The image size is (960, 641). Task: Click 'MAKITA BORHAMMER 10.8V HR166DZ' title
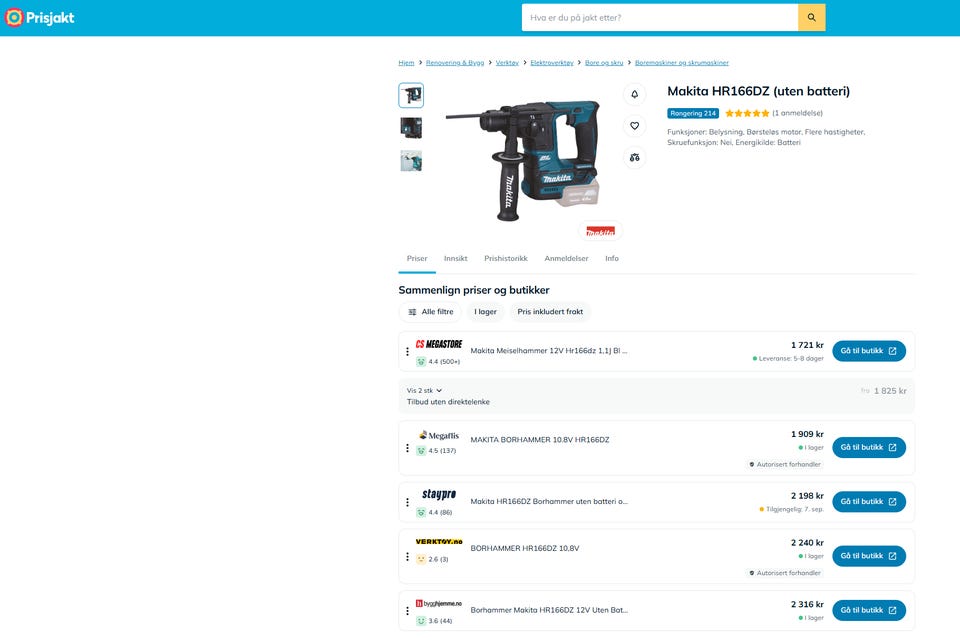539,440
